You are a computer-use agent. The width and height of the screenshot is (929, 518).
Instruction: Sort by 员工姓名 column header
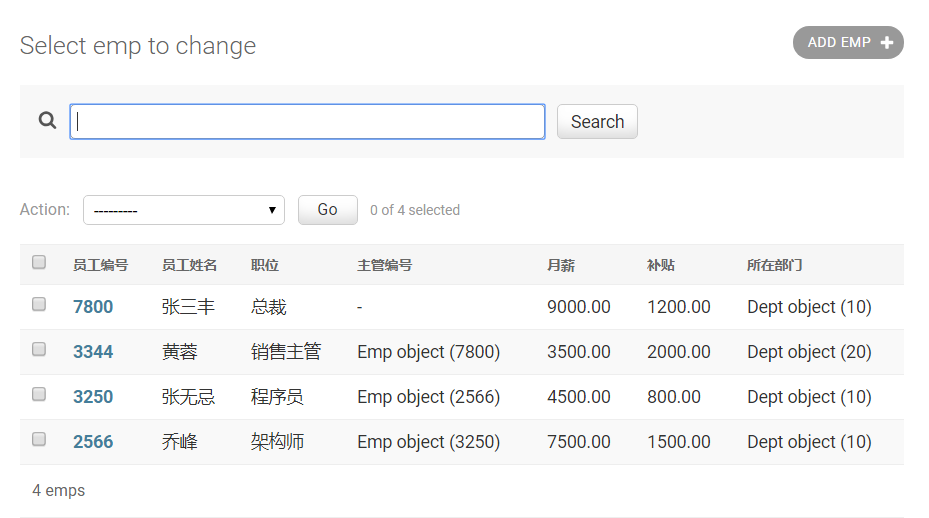pos(189,265)
